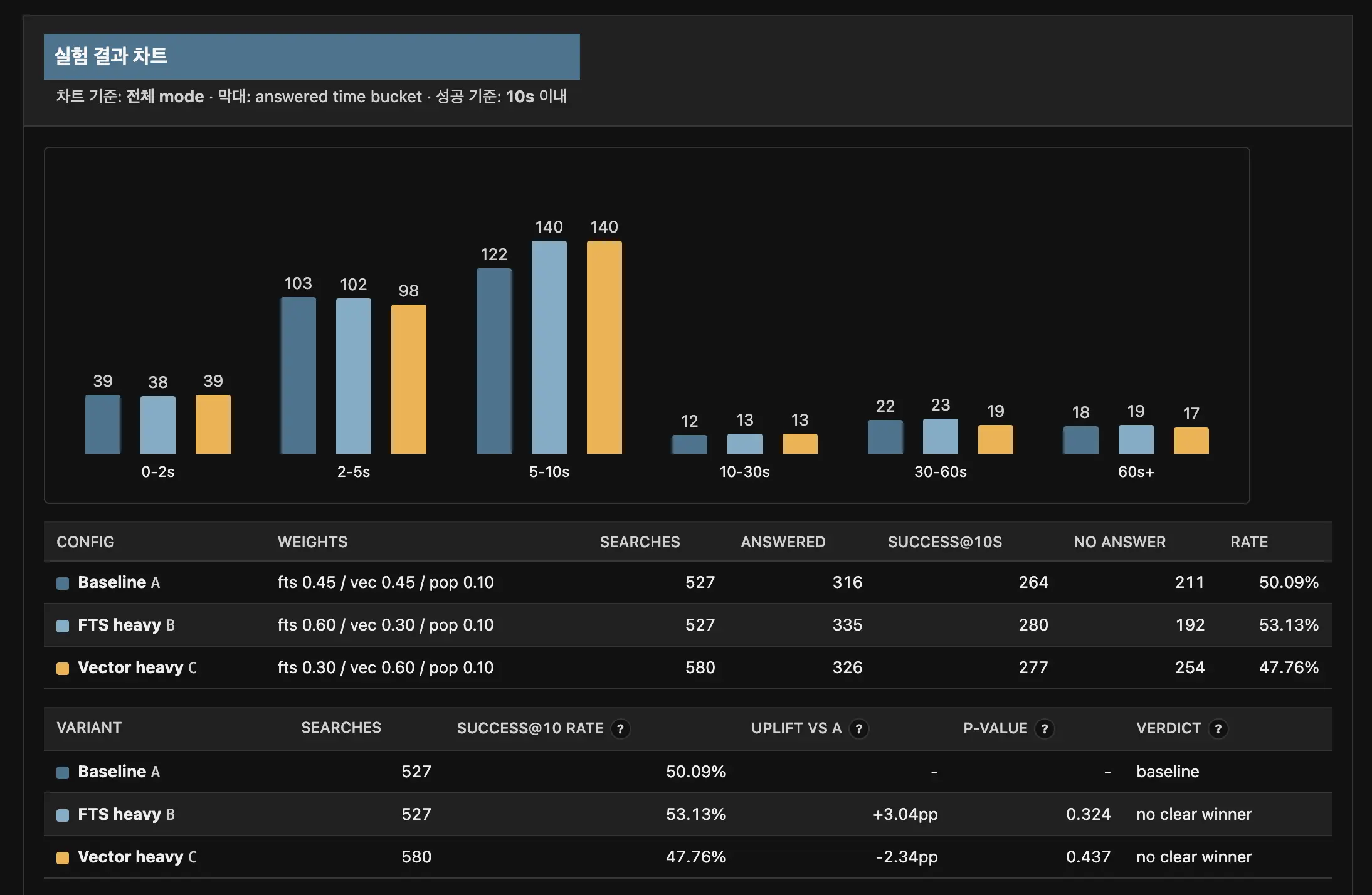The image size is (1372, 895).
Task: Select the orange bar in the 0-2s bucket
Action: click(213, 424)
